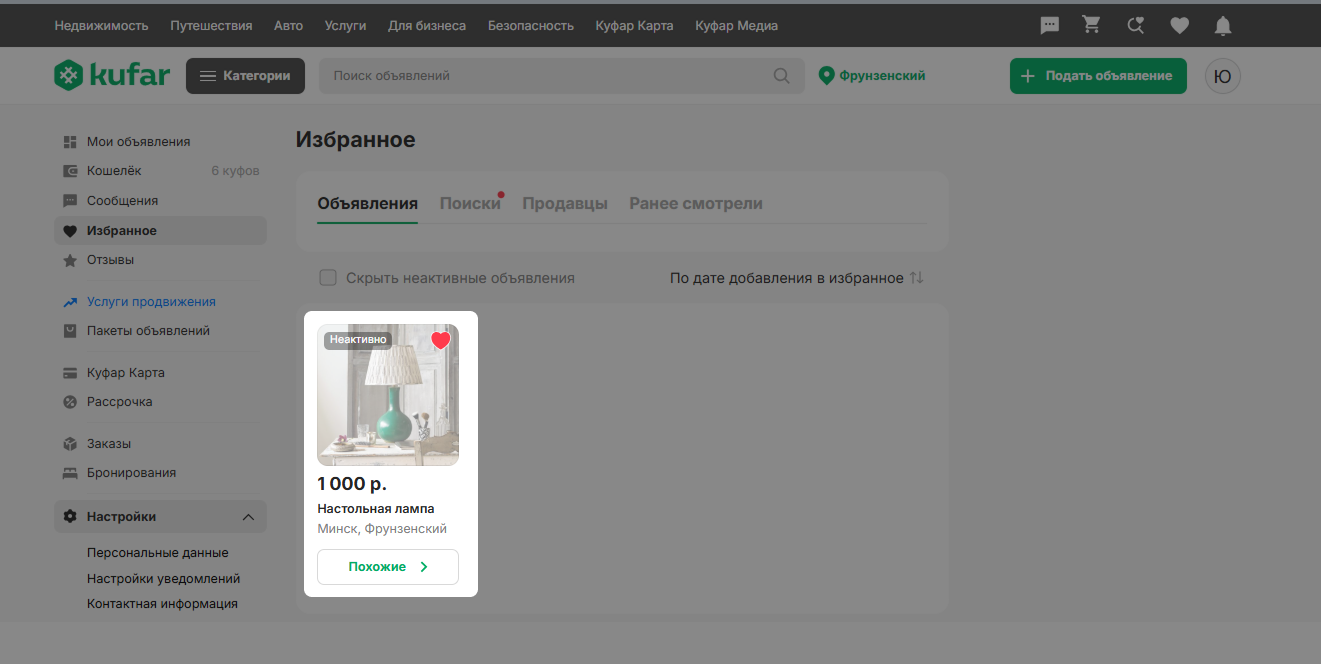This screenshot has height=664, width=1321.
Task: Click the search magnifier icon
Action: [x=782, y=76]
